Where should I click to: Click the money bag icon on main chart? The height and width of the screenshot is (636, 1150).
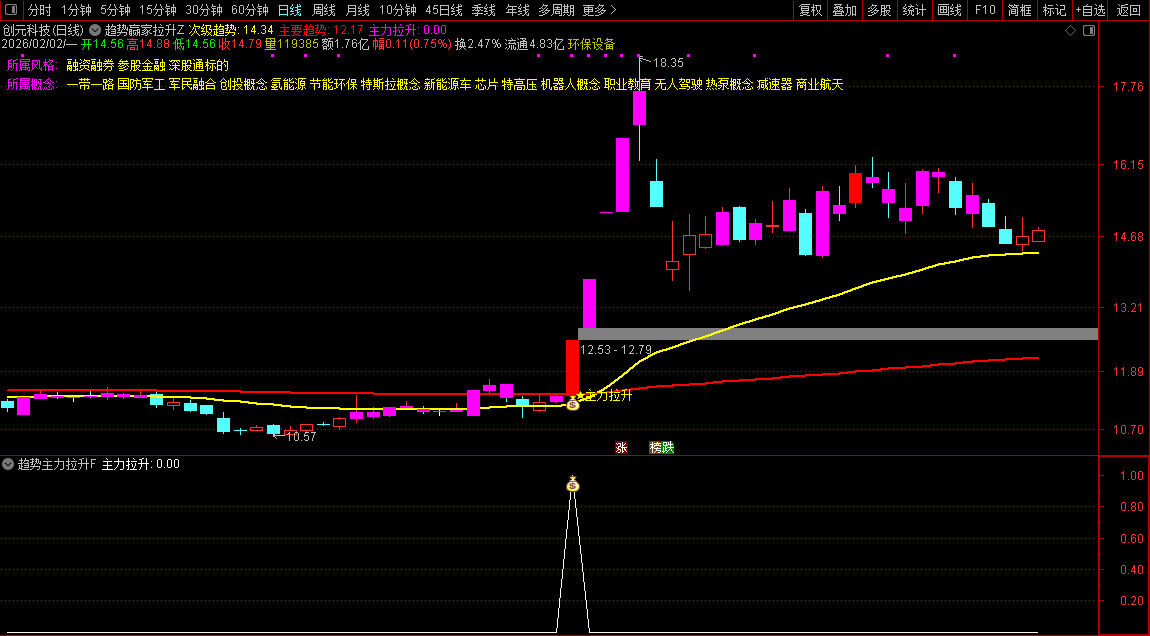(573, 403)
